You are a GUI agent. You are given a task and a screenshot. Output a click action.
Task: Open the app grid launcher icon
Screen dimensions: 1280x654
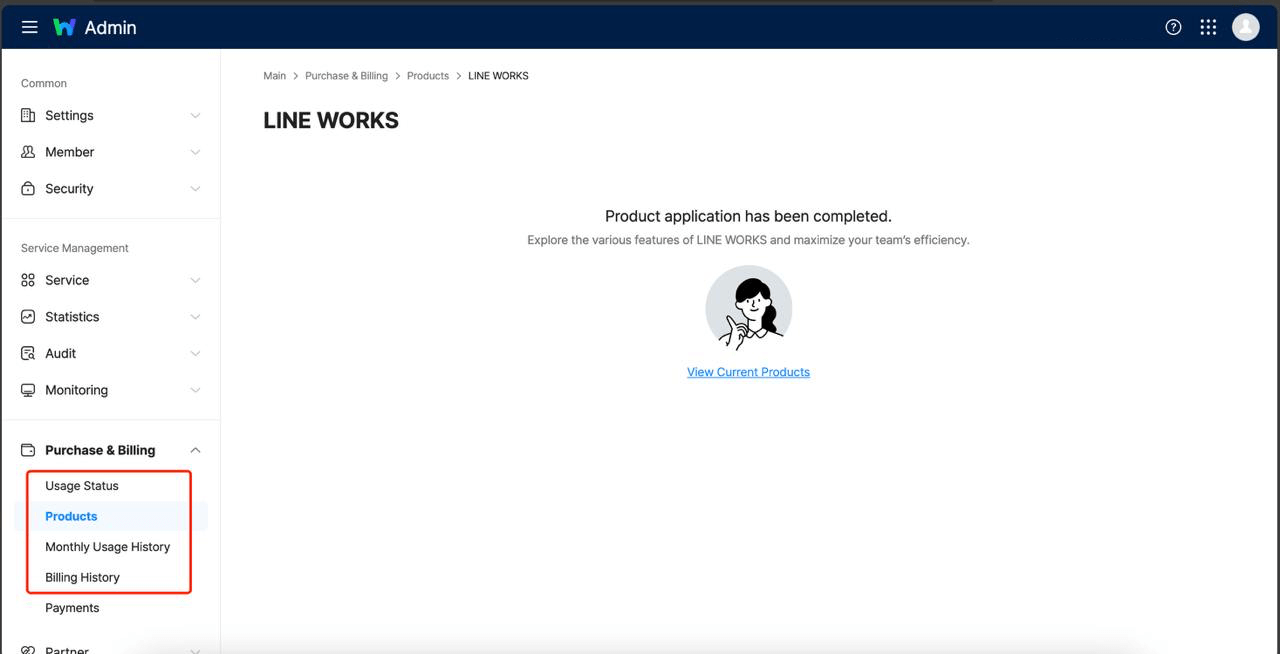pos(1208,27)
